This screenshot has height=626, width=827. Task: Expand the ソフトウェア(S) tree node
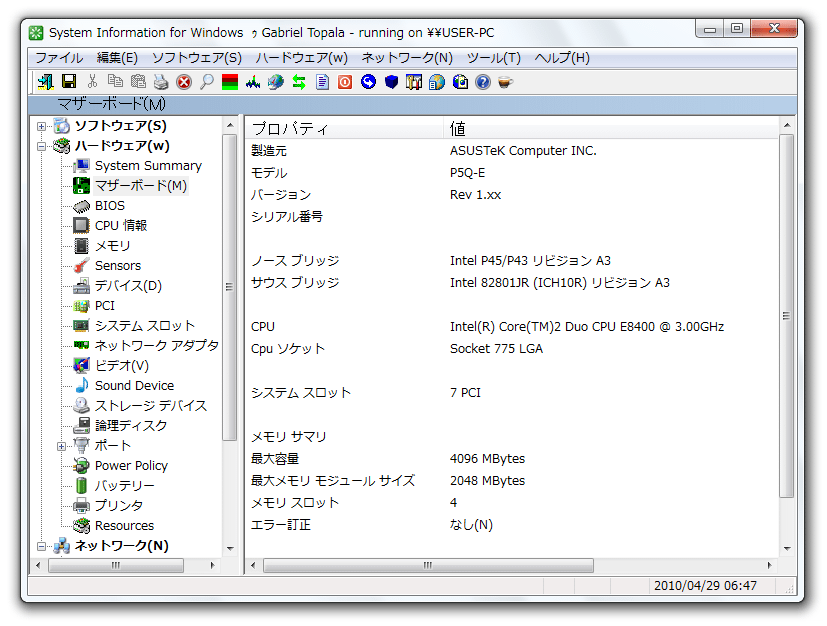[41, 126]
